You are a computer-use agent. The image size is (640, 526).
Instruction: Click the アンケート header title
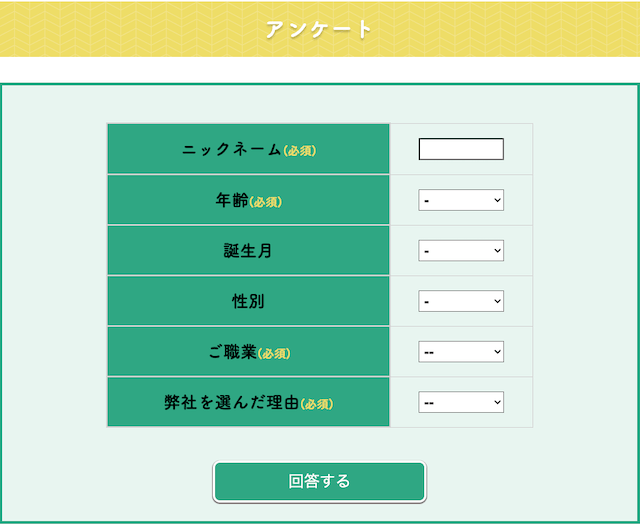point(319,29)
